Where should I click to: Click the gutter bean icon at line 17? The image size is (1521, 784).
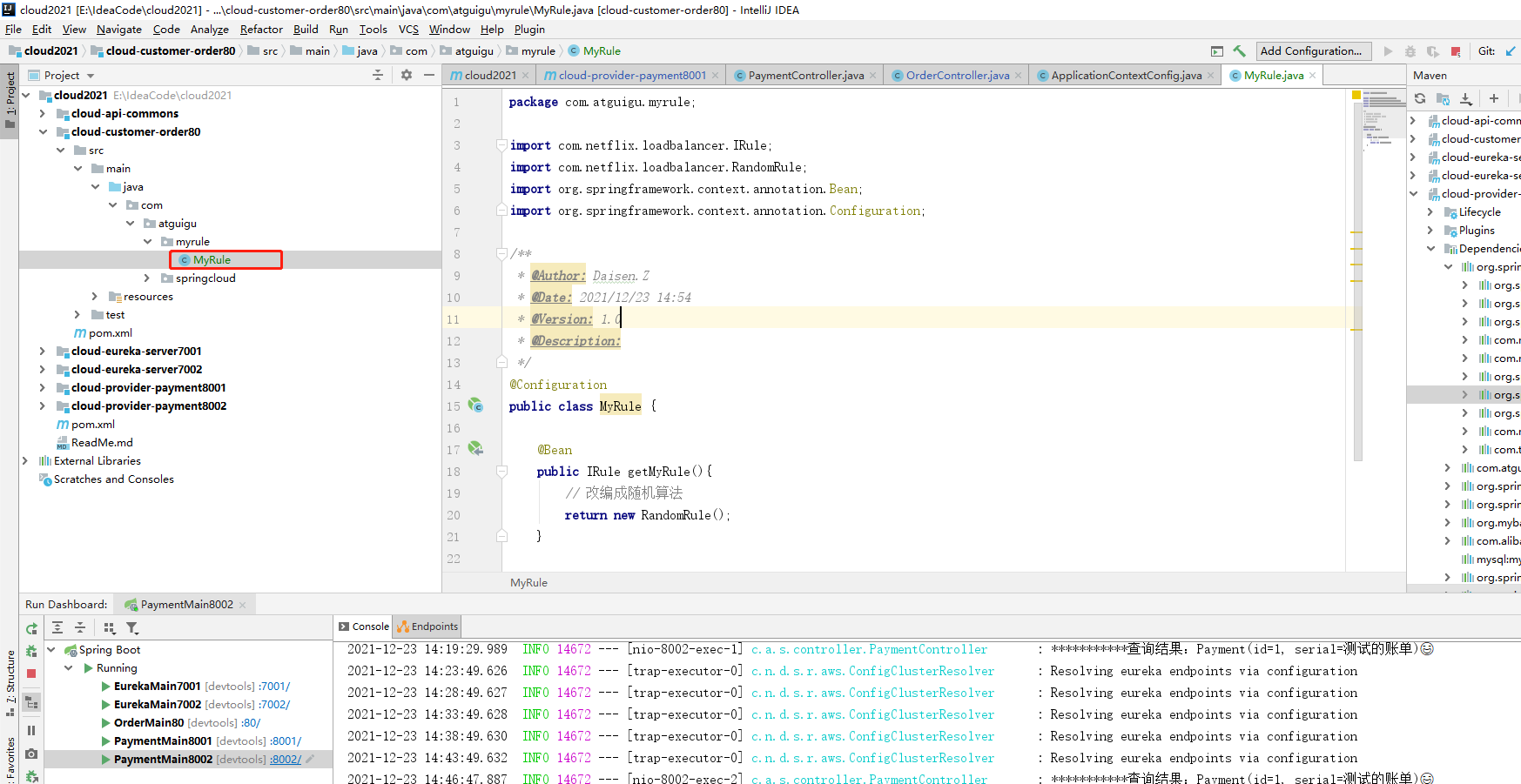click(475, 448)
